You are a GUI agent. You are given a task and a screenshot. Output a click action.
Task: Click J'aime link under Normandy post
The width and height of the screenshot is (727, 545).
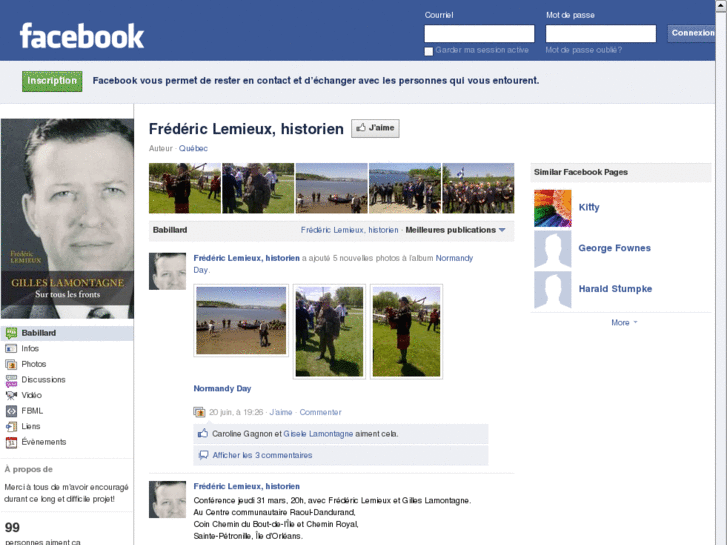[281, 412]
